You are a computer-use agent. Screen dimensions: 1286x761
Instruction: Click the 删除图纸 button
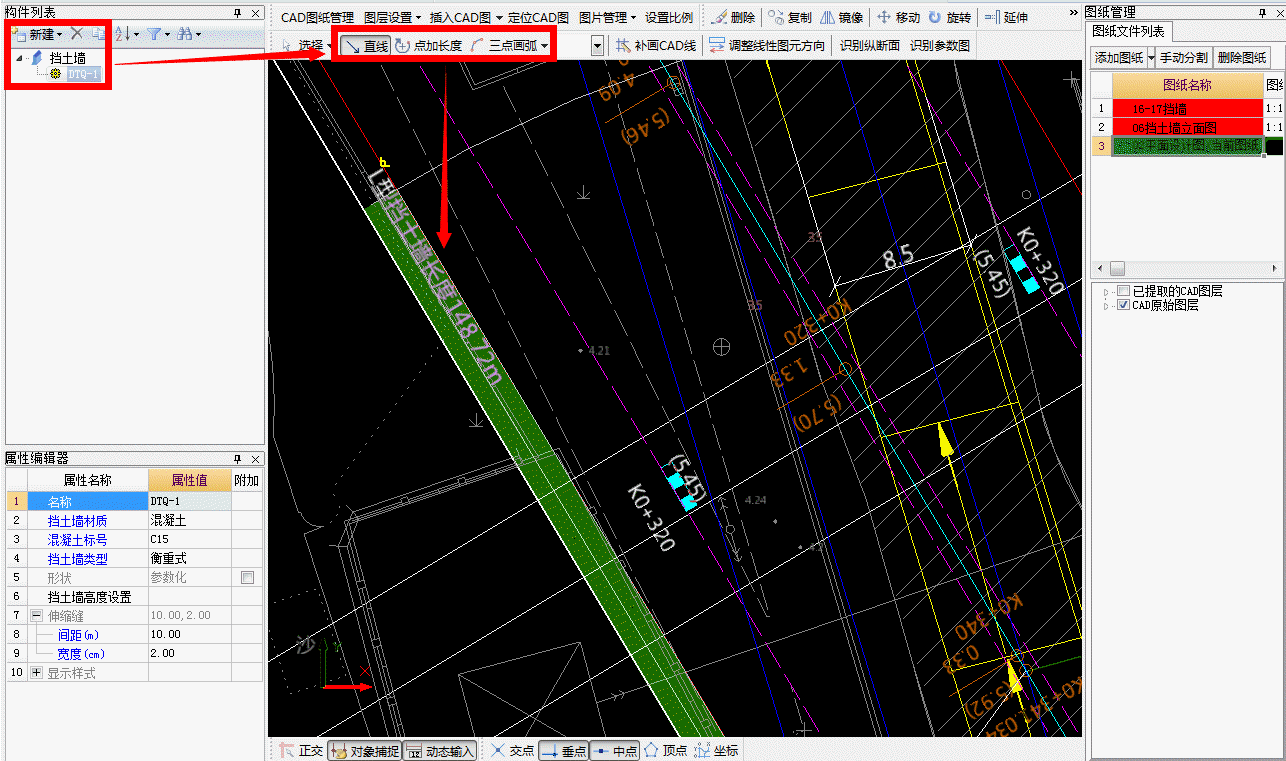(1242, 58)
